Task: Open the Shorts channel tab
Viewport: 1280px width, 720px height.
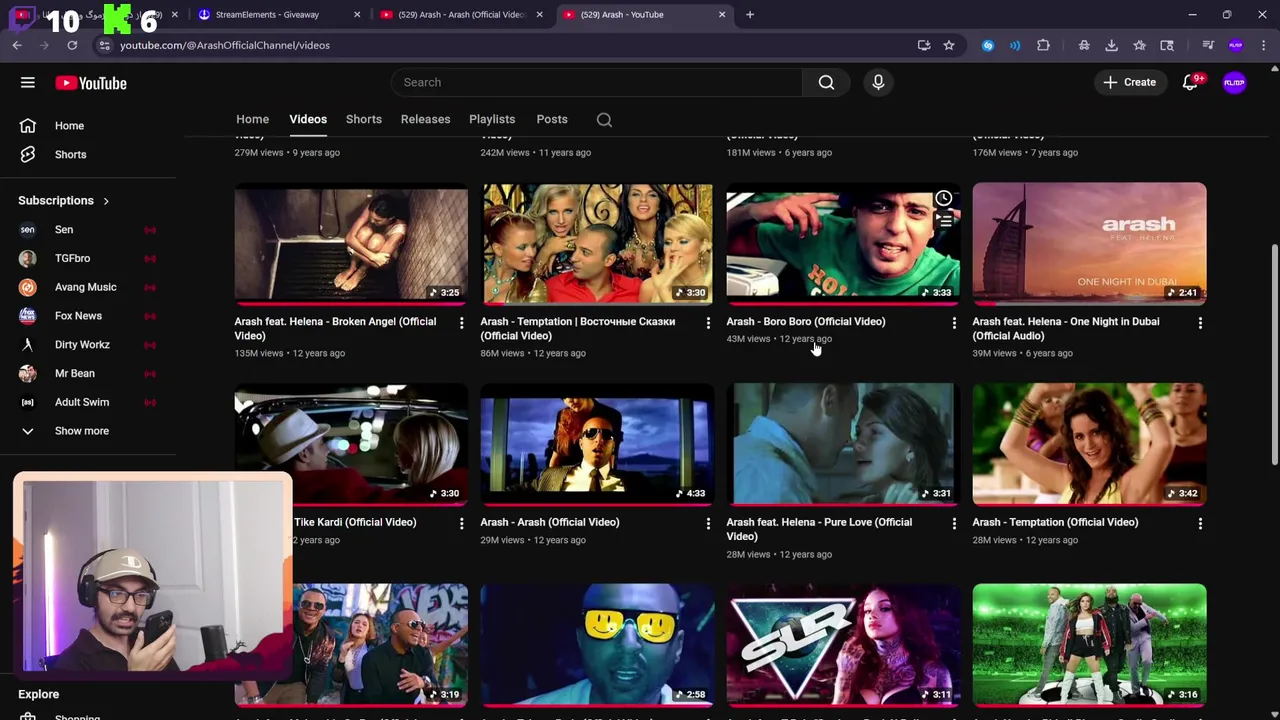Action: [x=364, y=119]
